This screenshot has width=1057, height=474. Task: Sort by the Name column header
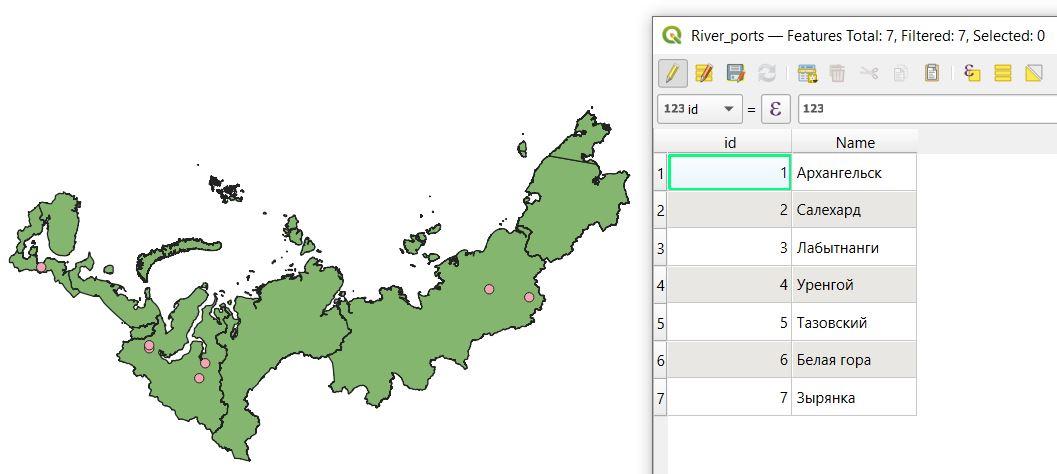854,142
